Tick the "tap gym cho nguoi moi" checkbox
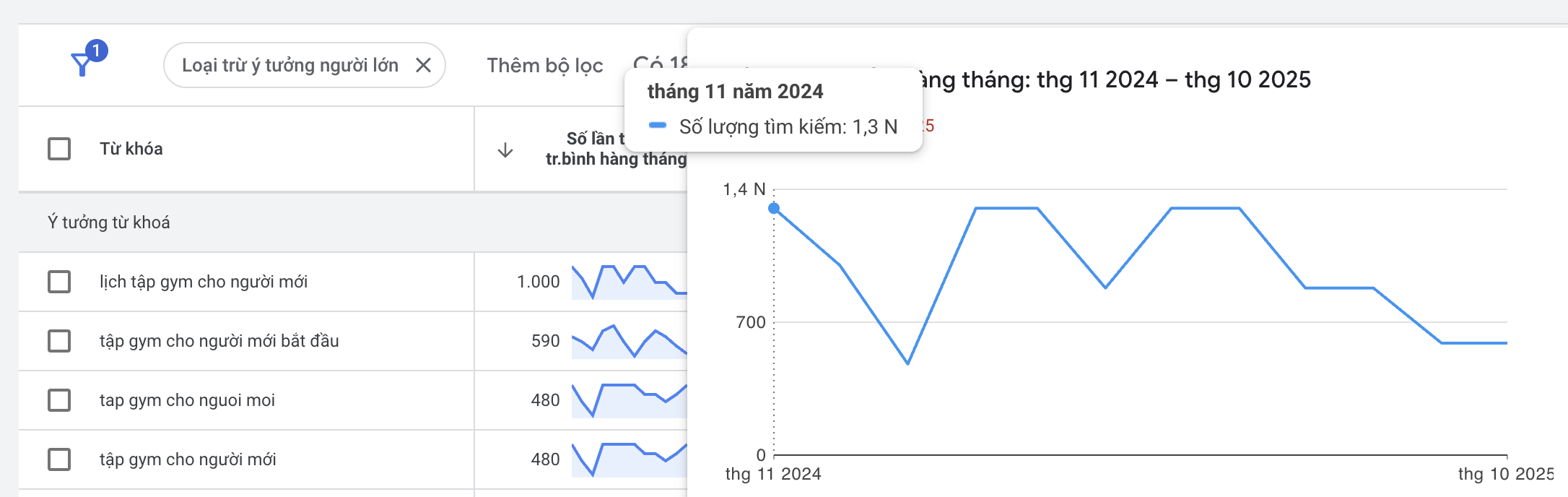Viewport: 1568px width, 497px height. click(59, 400)
